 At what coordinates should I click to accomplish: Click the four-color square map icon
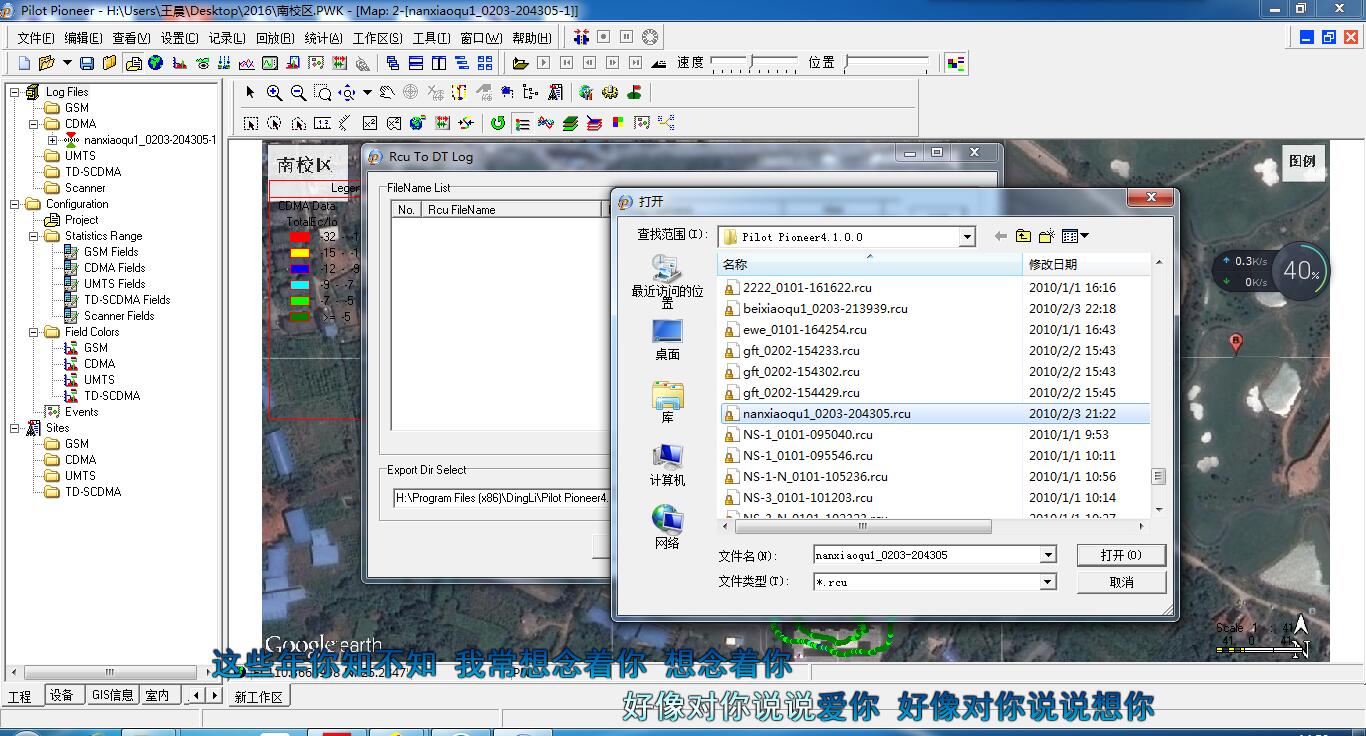point(618,123)
